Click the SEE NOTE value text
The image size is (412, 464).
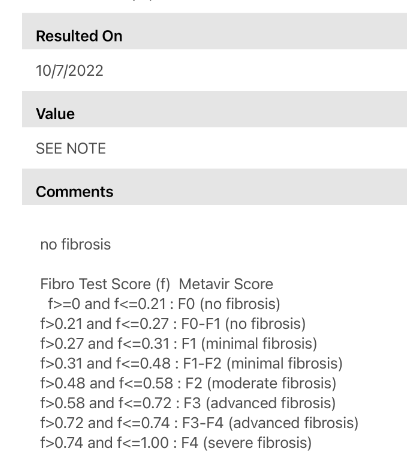[71, 149]
